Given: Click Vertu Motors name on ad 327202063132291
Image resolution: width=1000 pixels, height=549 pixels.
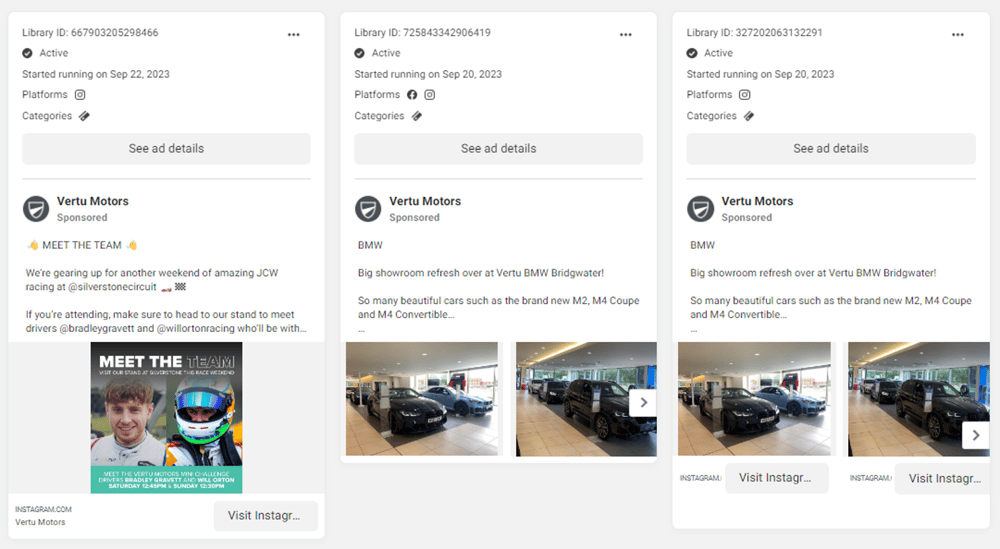Looking at the screenshot, I should [x=757, y=201].
